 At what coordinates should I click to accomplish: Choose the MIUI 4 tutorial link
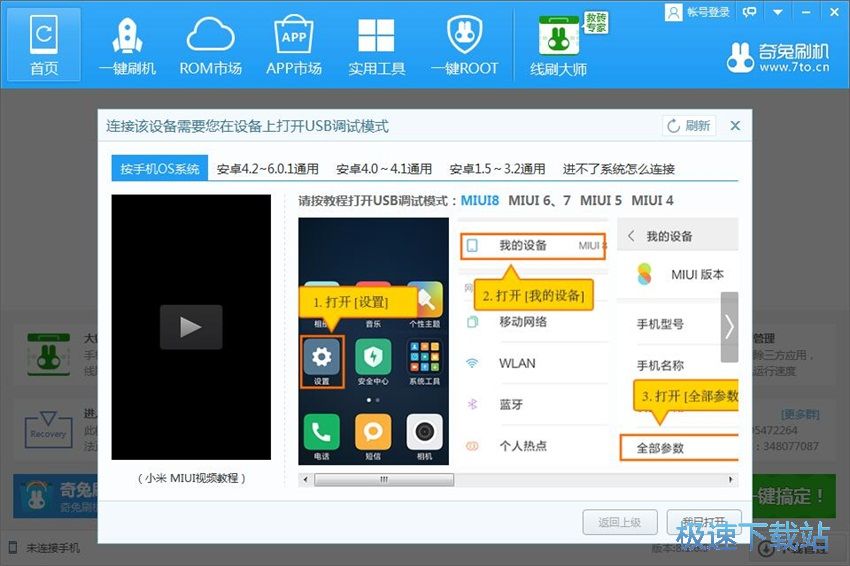[653, 201]
